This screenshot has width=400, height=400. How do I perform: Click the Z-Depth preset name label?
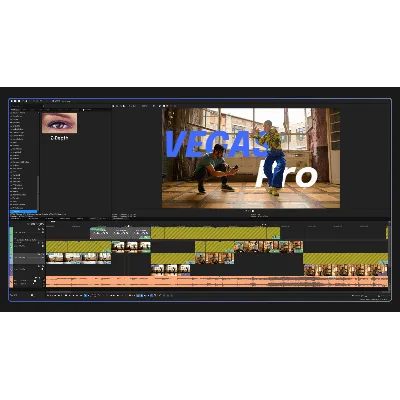(59, 138)
